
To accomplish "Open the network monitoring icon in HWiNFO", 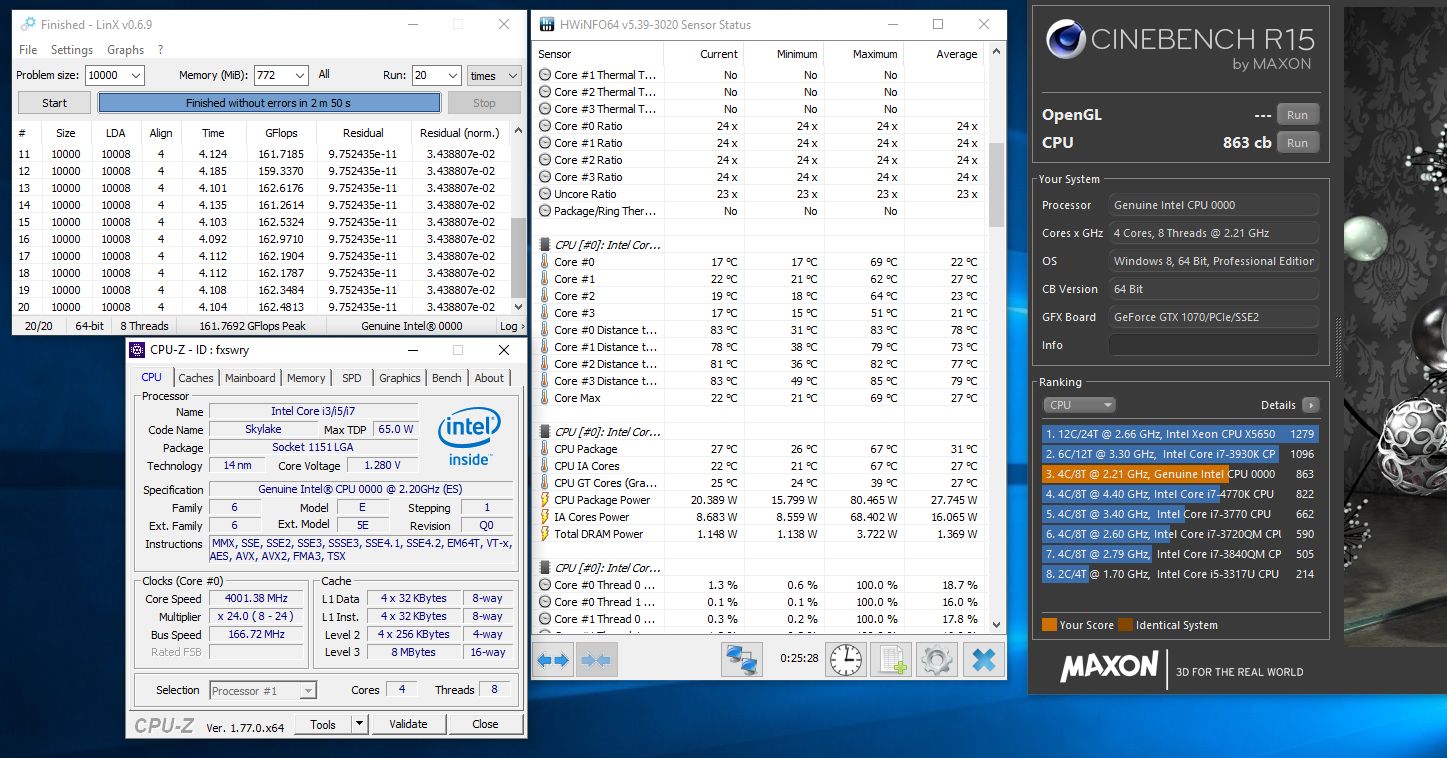I will (x=742, y=660).
